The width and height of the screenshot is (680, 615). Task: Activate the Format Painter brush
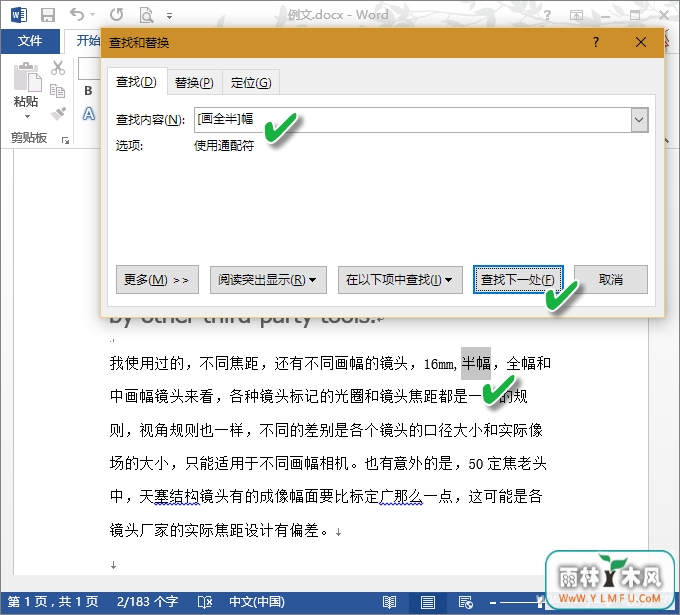coord(58,114)
